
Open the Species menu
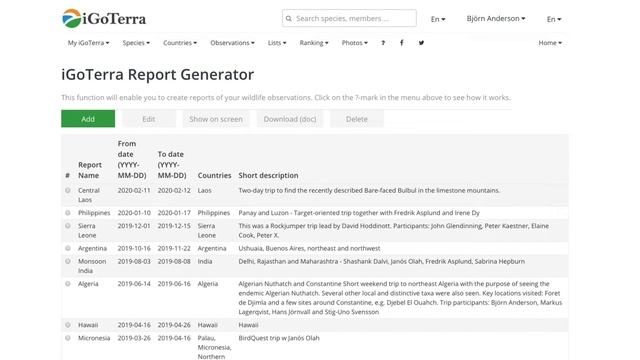pos(136,43)
